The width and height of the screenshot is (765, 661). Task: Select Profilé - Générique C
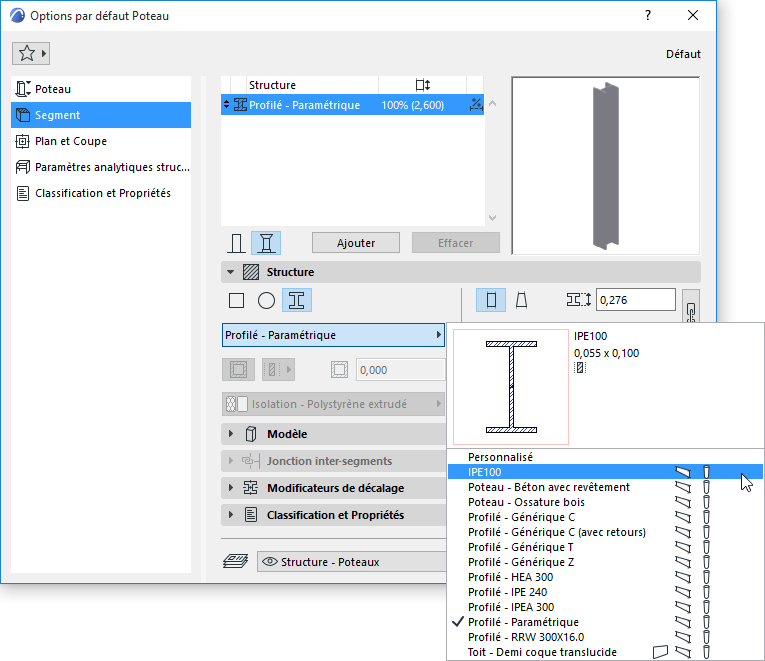[x=605, y=517]
